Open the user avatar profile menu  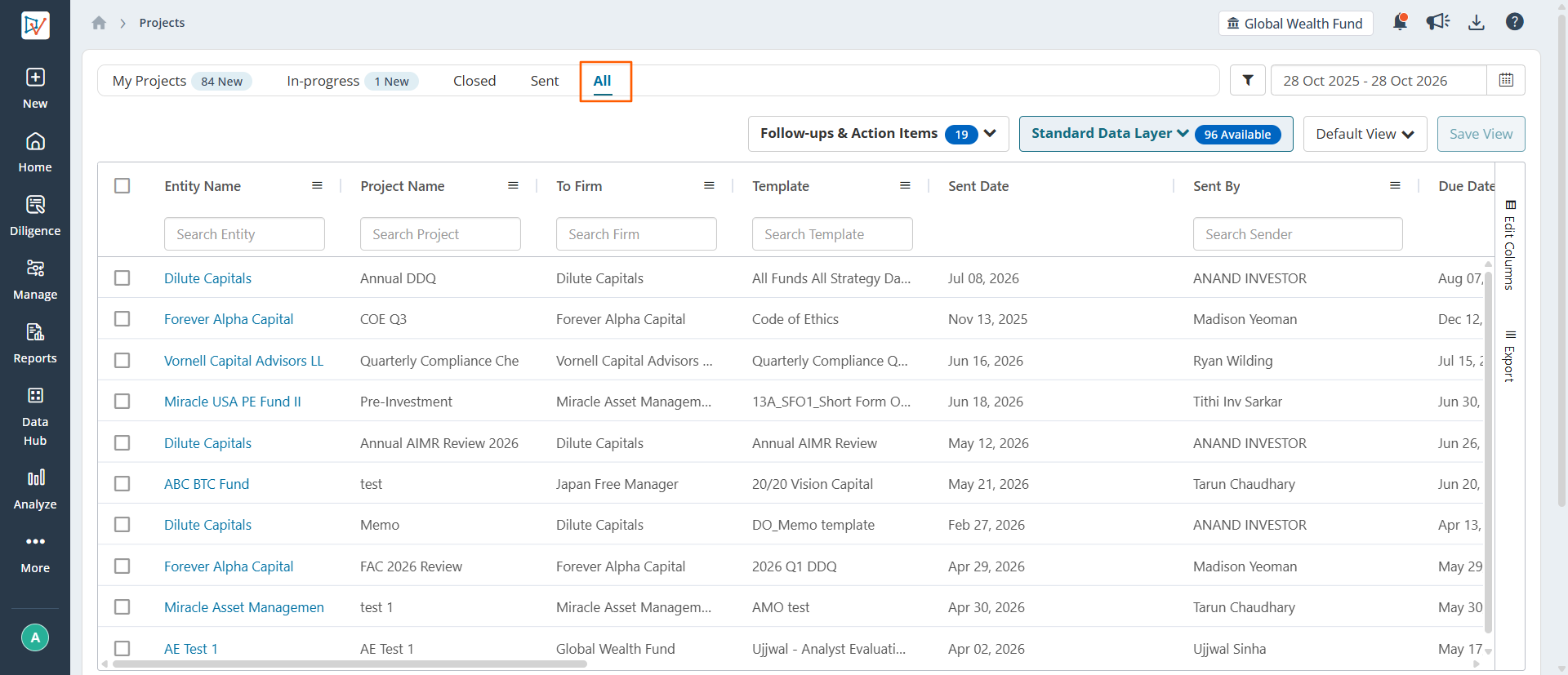(x=35, y=637)
